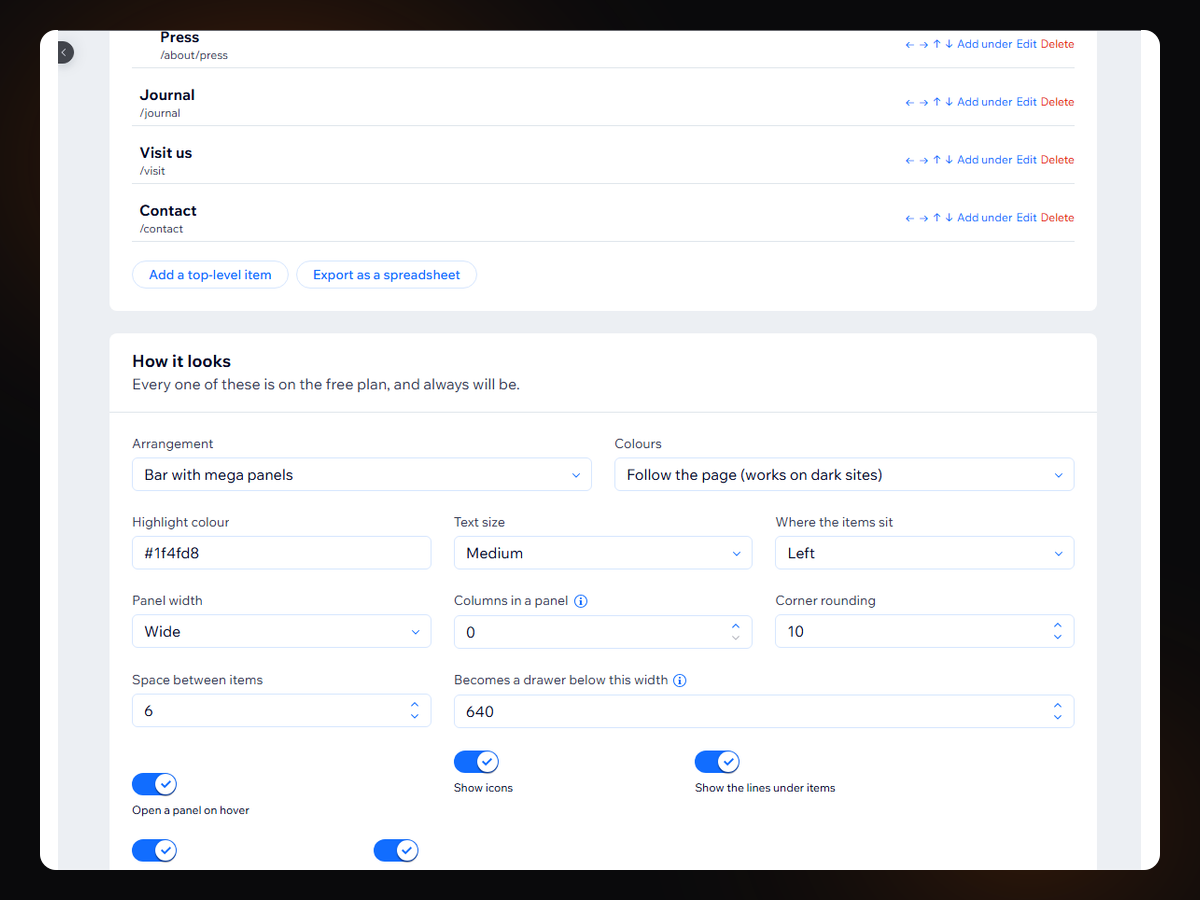Viewport: 1200px width, 900px height.
Task: Increase Corner rounding with stepper arrow
Action: coord(1058,626)
